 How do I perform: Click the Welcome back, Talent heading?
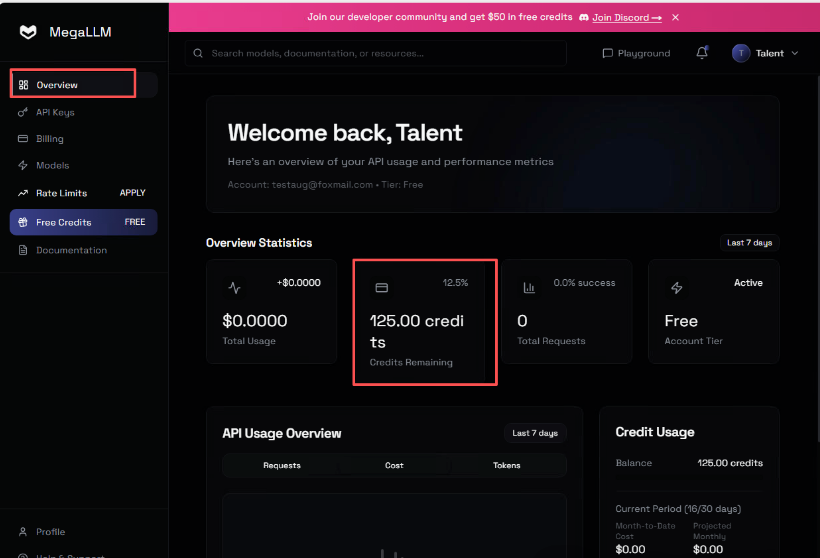tap(345, 133)
